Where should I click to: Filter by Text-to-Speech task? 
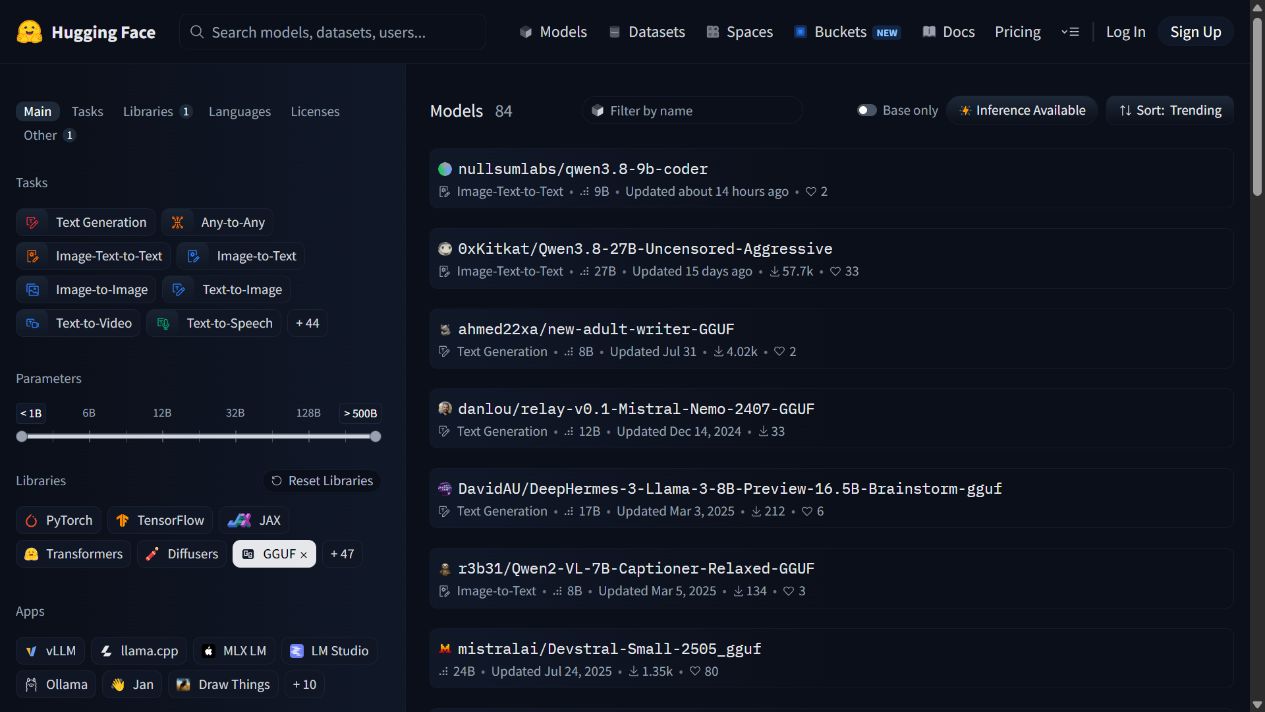[214, 323]
